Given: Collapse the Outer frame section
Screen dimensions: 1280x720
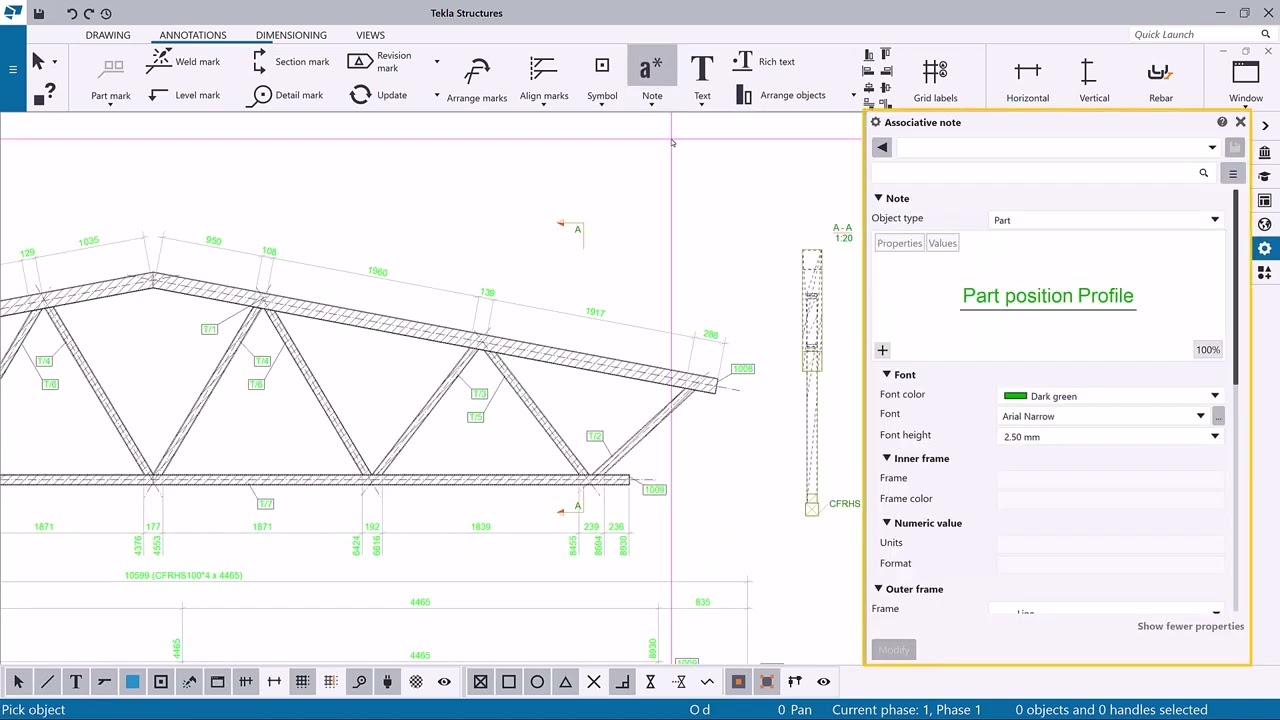Looking at the screenshot, I should point(879,589).
